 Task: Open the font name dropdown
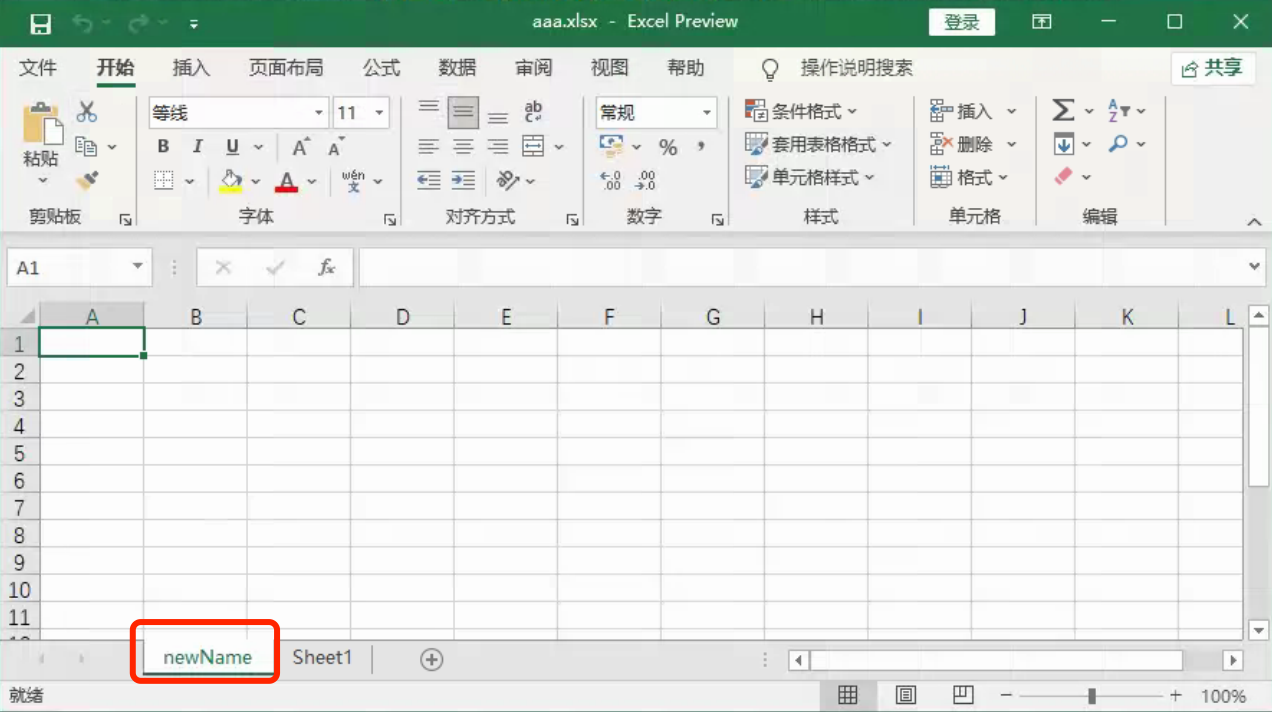[x=319, y=113]
